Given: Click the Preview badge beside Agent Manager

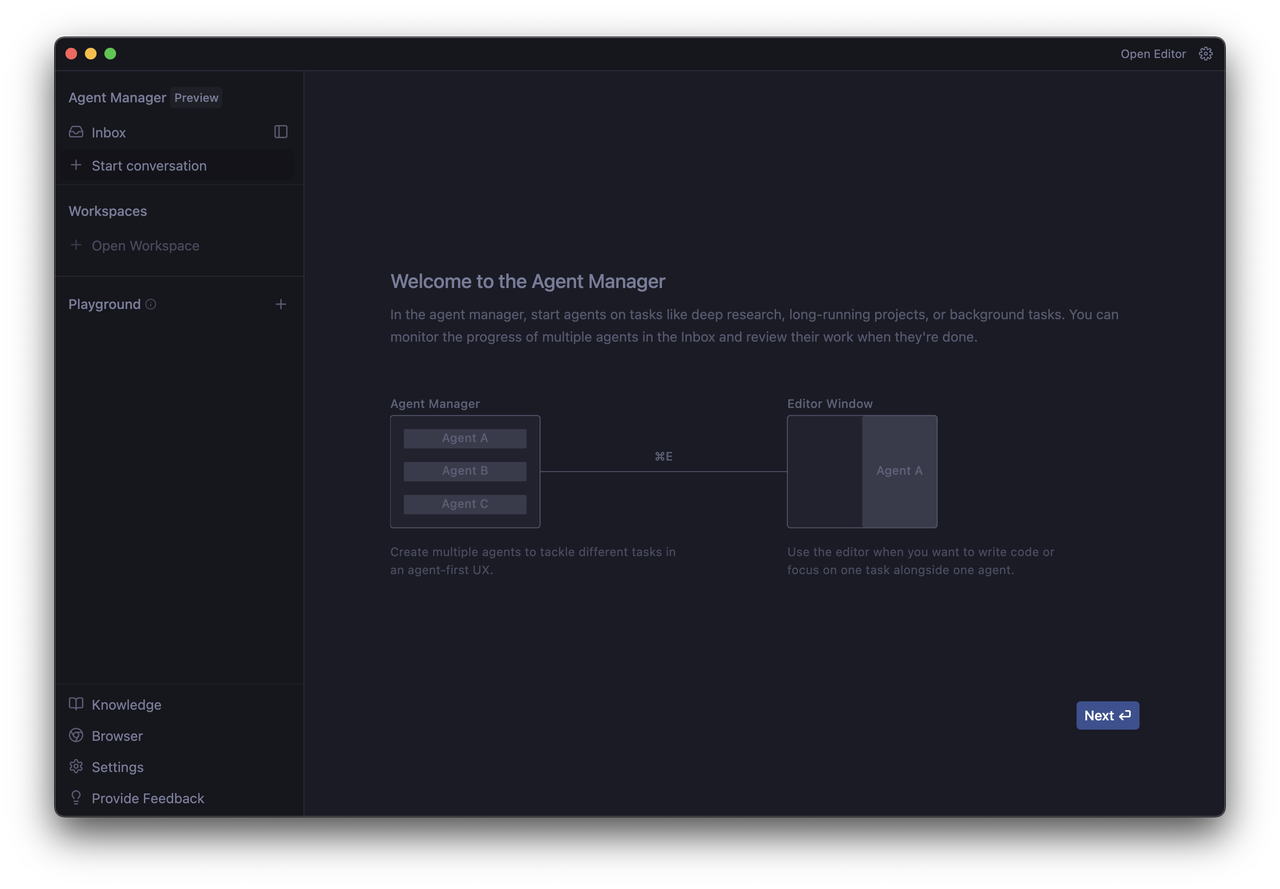Looking at the screenshot, I should [x=196, y=97].
